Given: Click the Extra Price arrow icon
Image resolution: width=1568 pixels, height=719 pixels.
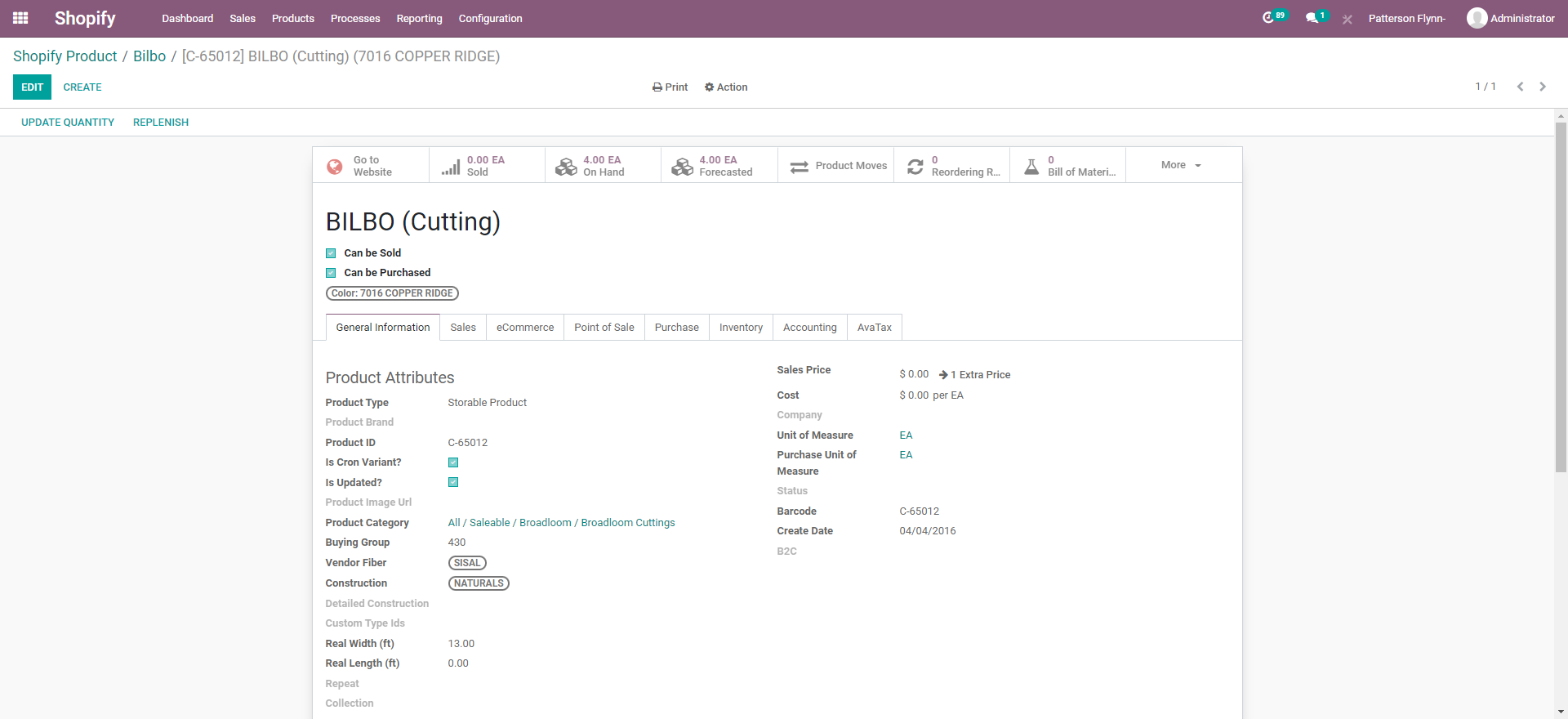Looking at the screenshot, I should [x=943, y=375].
